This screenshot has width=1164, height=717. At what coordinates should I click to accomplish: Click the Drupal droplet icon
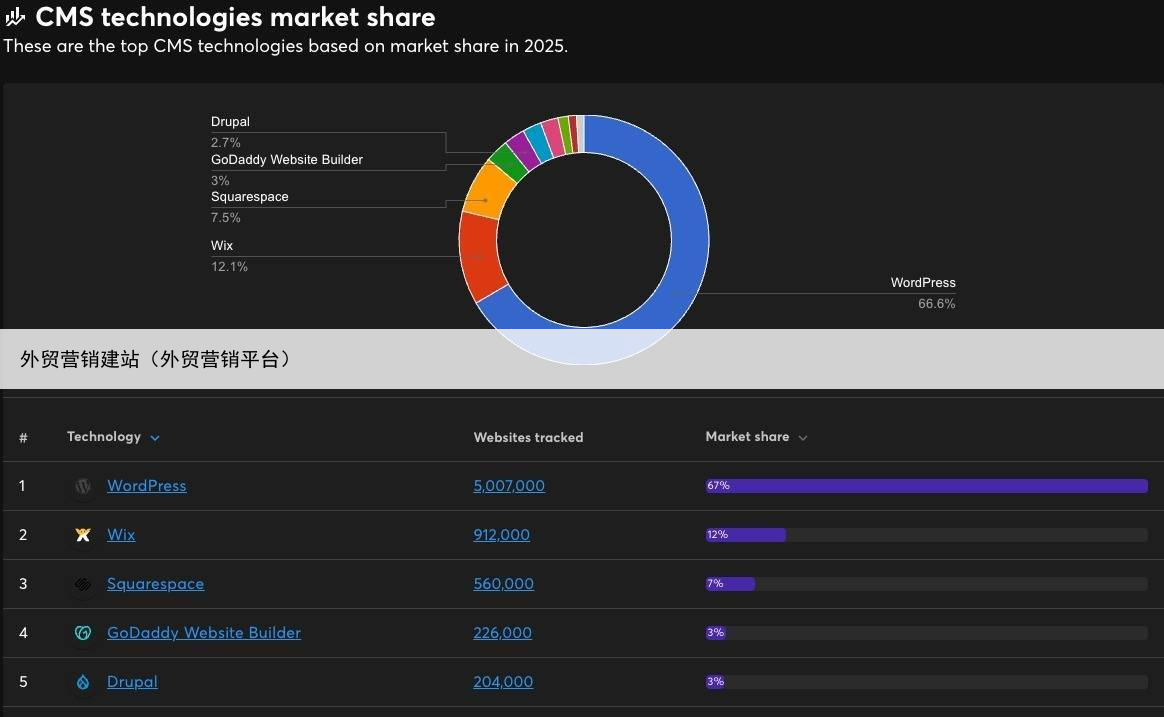(84, 683)
